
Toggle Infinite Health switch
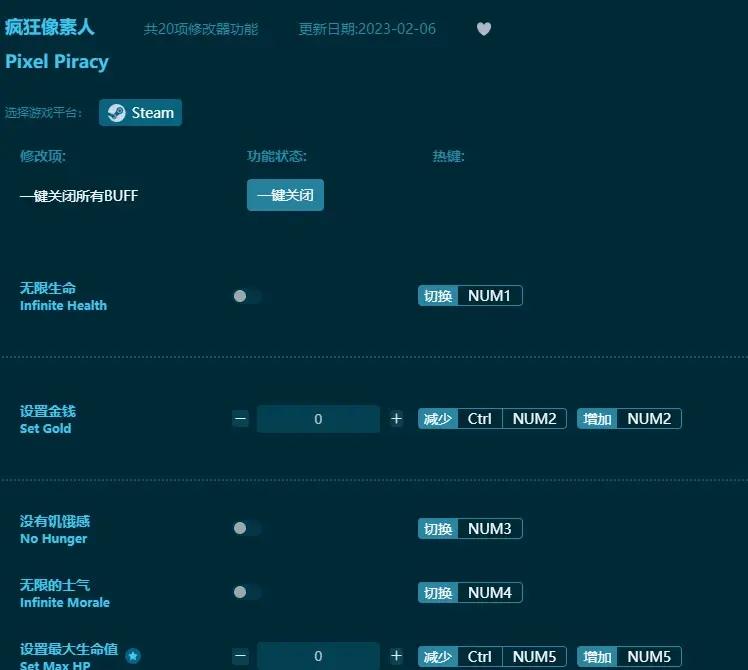[247, 296]
